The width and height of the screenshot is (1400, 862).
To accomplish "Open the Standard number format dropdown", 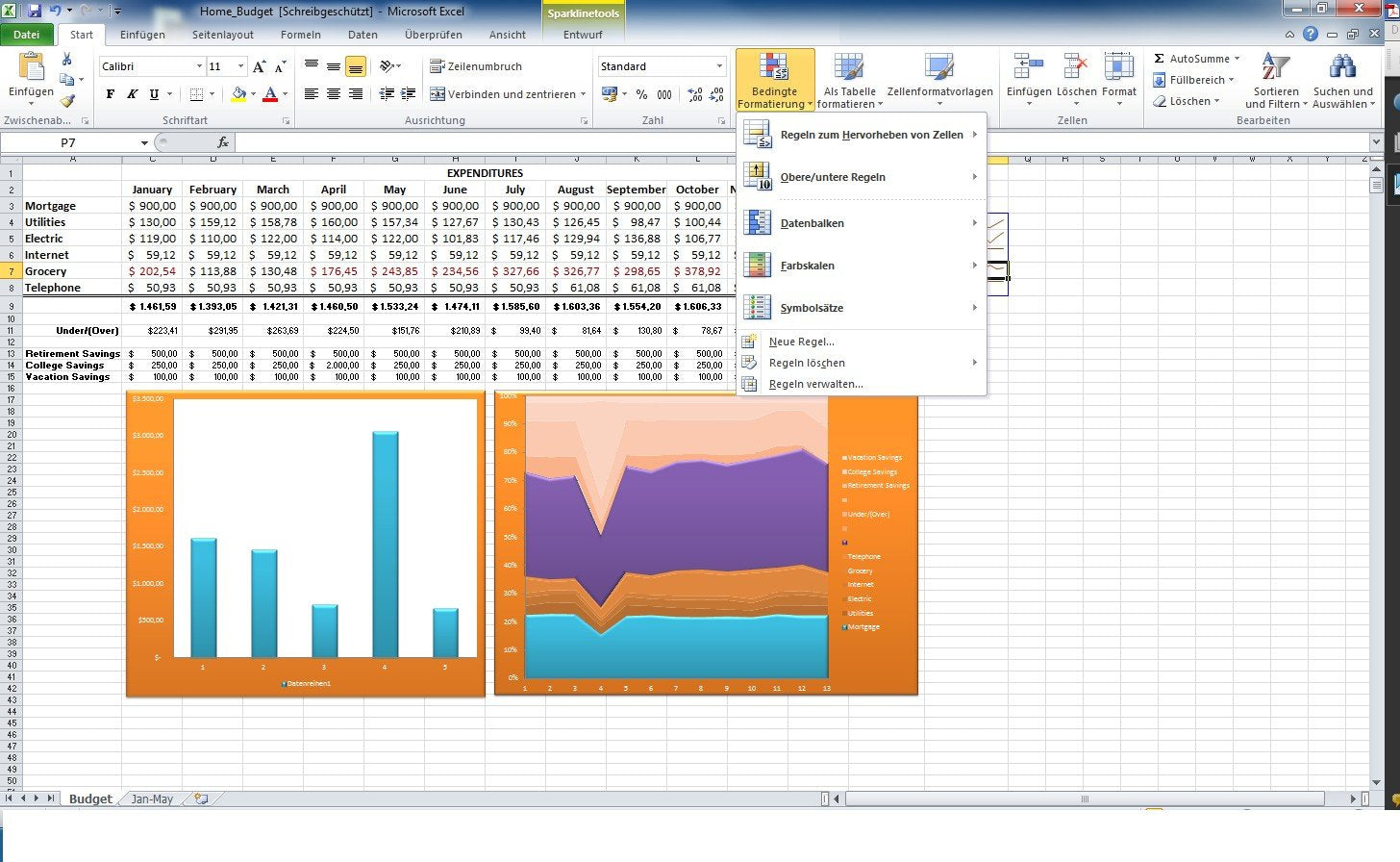I will (x=719, y=66).
